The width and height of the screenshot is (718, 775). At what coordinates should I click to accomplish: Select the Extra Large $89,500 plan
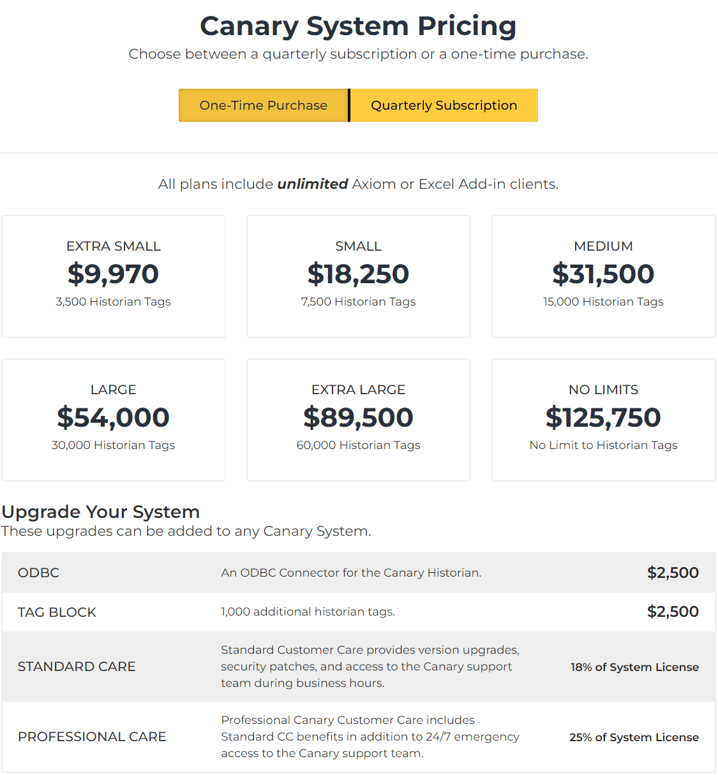coord(359,420)
